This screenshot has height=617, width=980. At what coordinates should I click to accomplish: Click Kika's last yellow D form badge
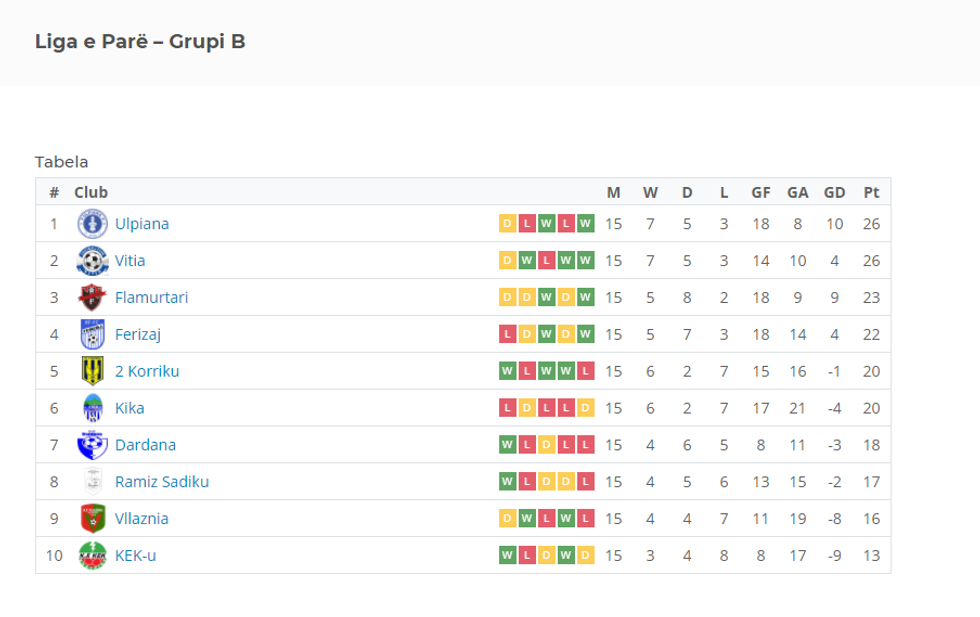[586, 408]
